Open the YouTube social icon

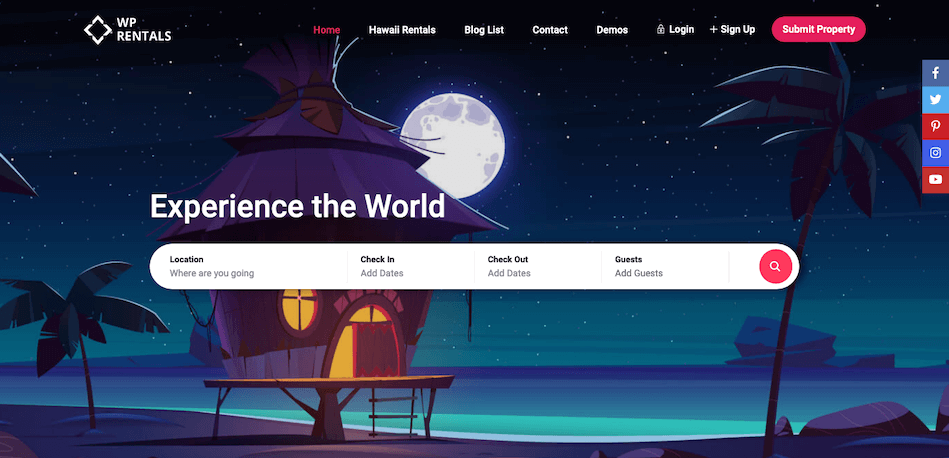[935, 180]
